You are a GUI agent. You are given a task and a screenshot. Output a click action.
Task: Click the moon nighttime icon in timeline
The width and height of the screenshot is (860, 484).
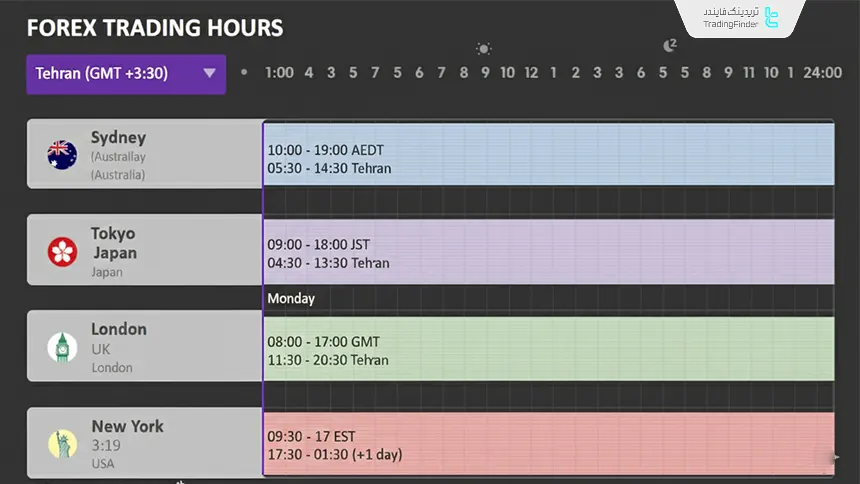point(669,45)
